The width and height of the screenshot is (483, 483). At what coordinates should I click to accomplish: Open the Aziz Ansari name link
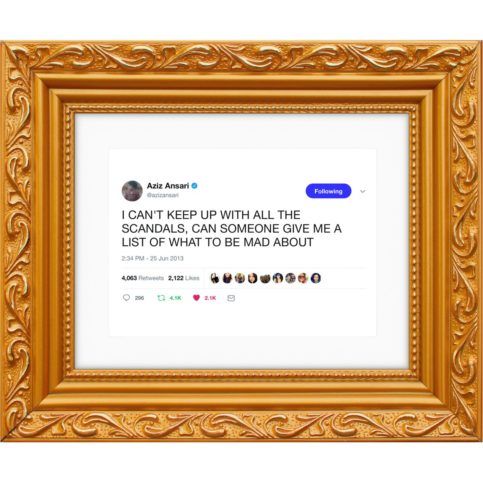point(168,186)
